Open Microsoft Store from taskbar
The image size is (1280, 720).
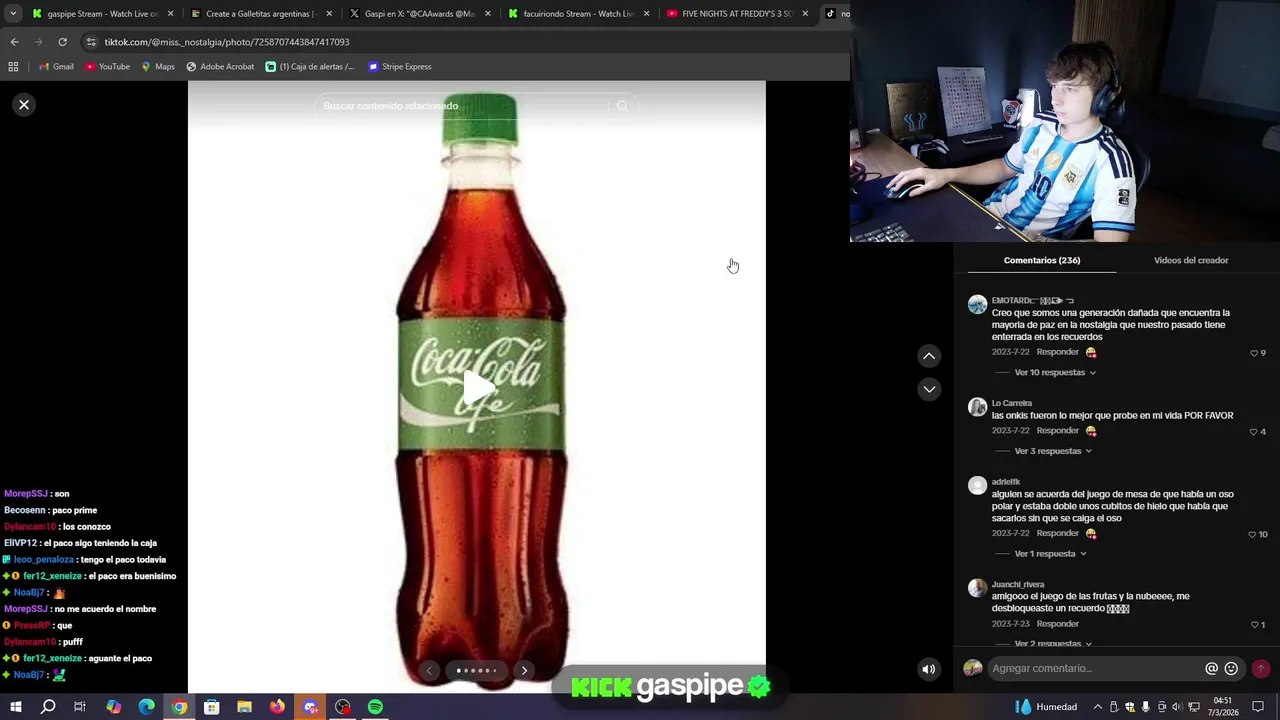[211, 707]
